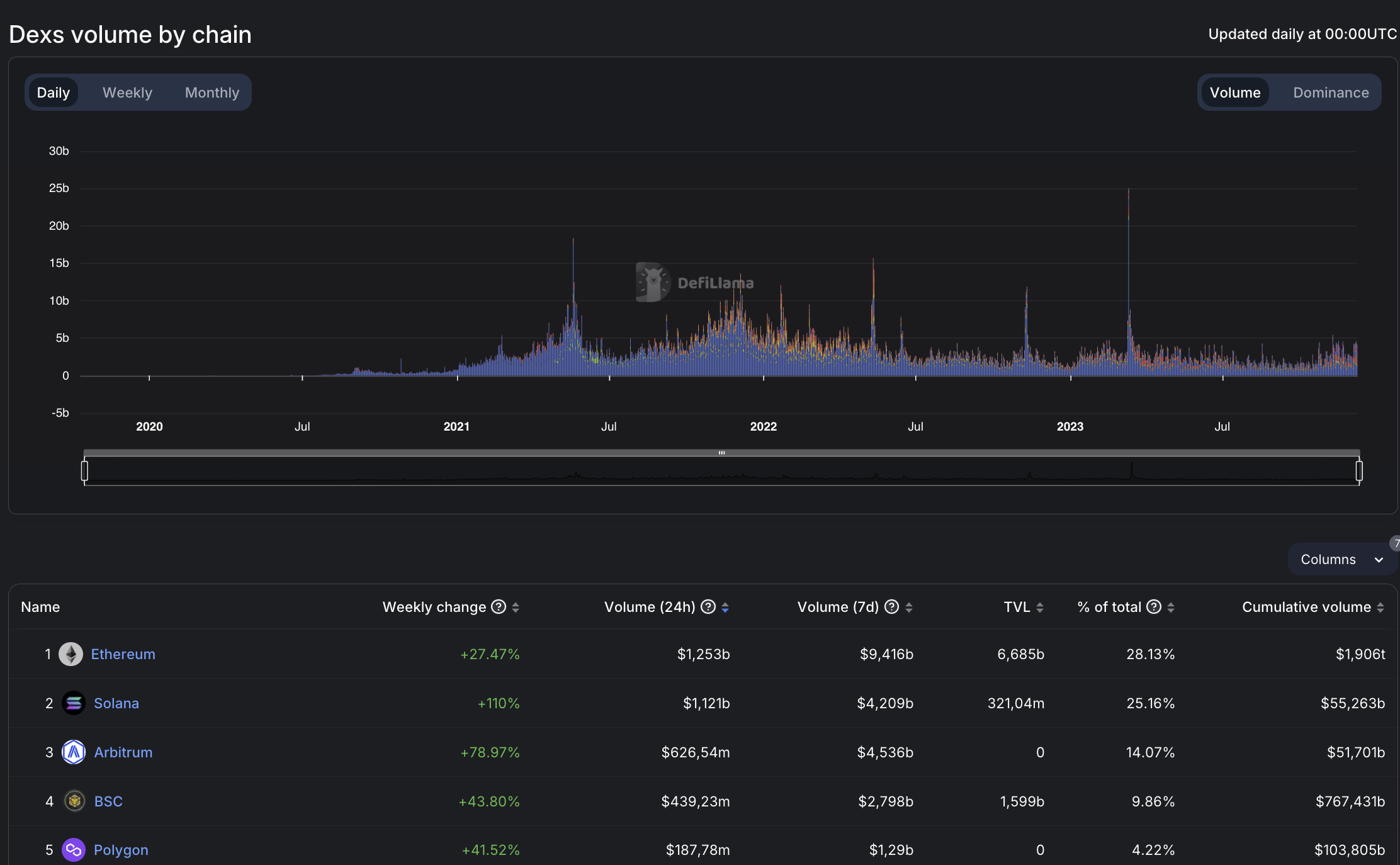
Task: Click Solana 7d volume $4,209b
Action: pyautogui.click(x=885, y=703)
